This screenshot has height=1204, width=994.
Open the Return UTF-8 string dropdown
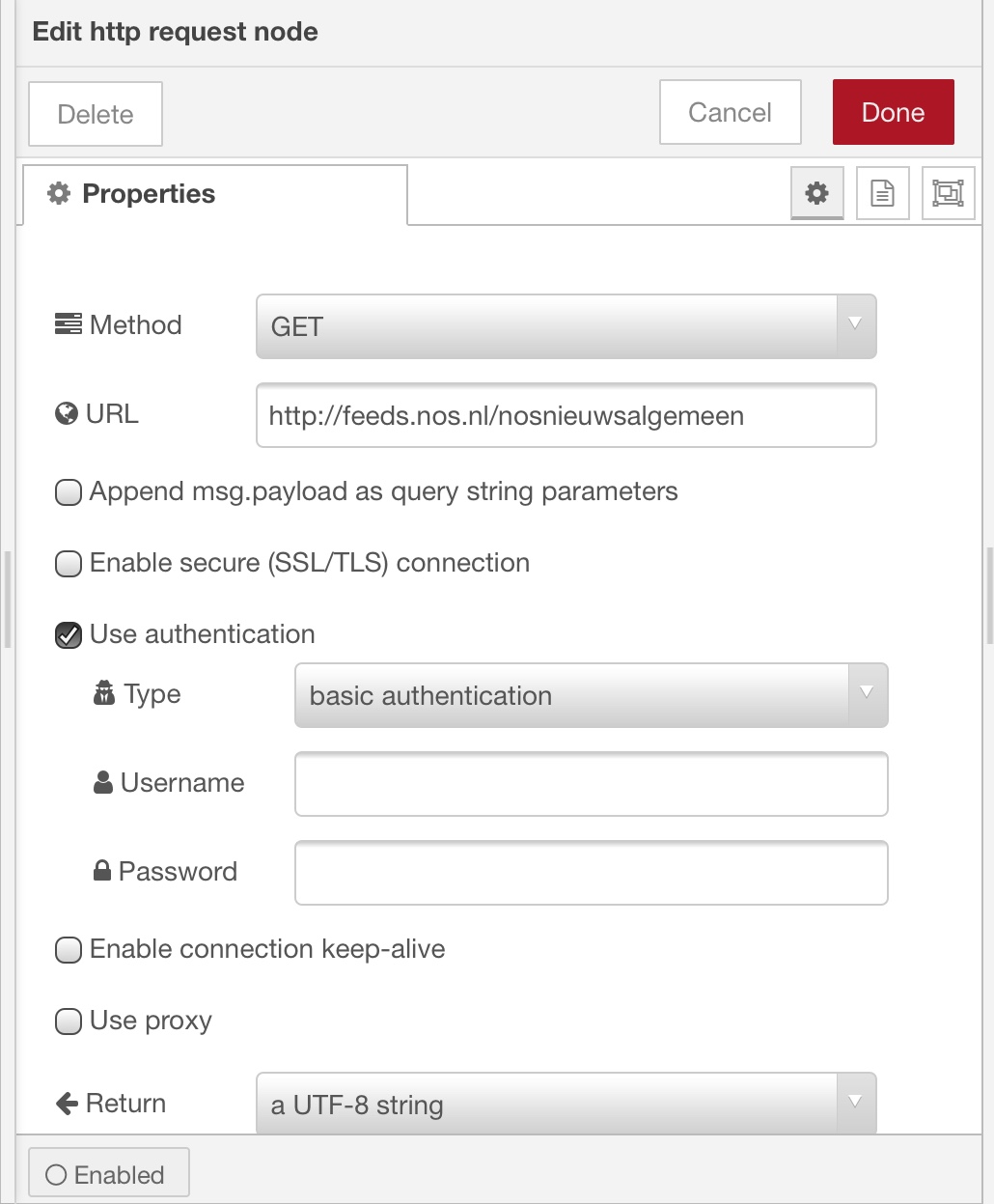point(566,1105)
